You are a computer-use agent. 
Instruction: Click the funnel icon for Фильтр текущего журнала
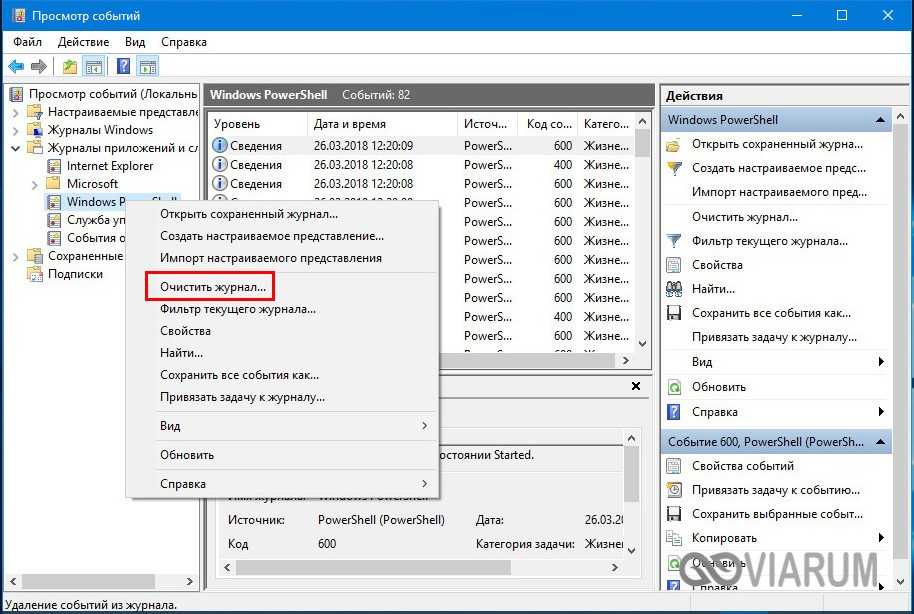pyautogui.click(x=674, y=241)
